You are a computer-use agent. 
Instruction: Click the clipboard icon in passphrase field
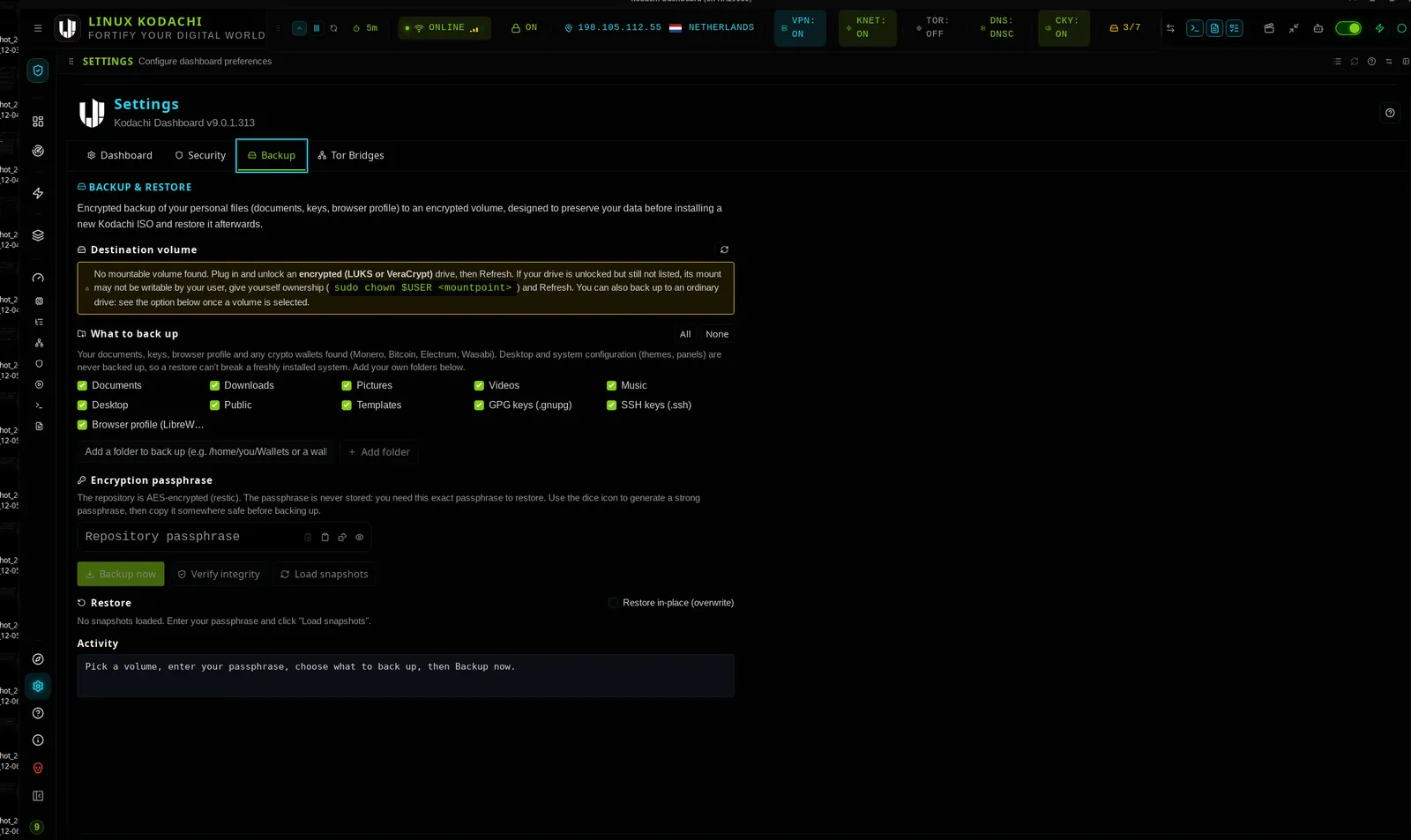(325, 537)
